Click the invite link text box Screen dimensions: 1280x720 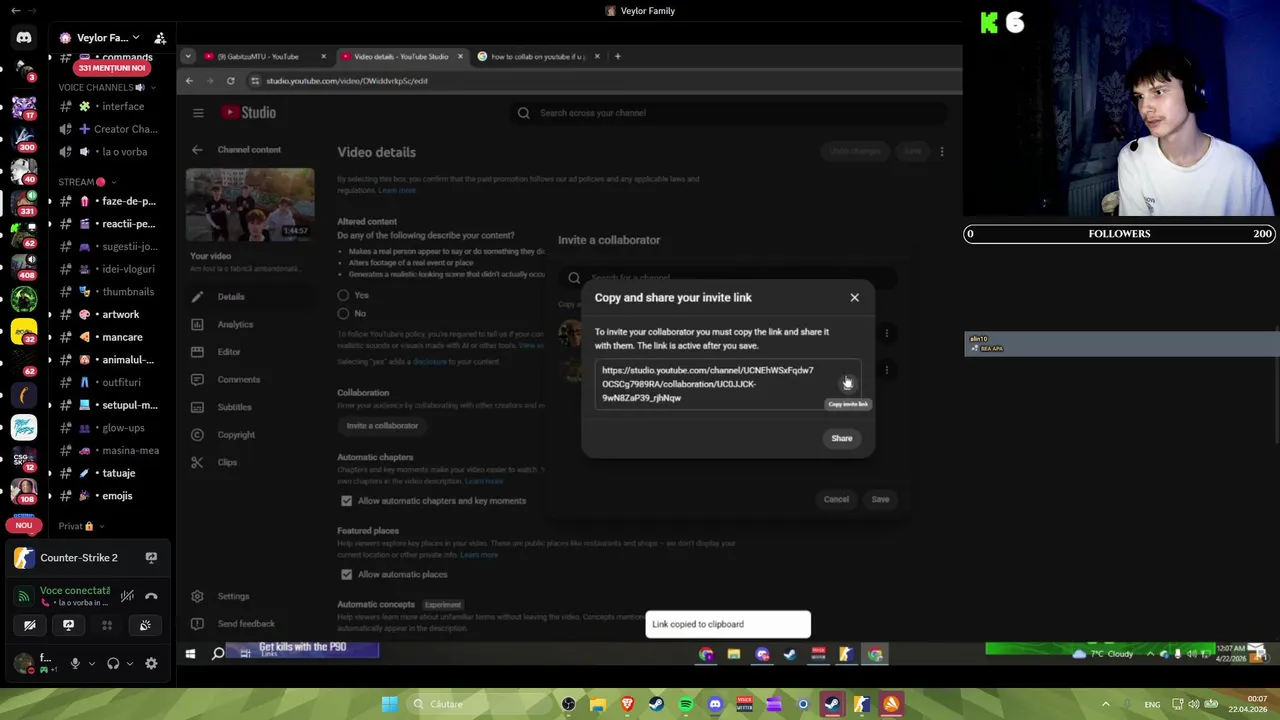pyautogui.click(x=728, y=384)
